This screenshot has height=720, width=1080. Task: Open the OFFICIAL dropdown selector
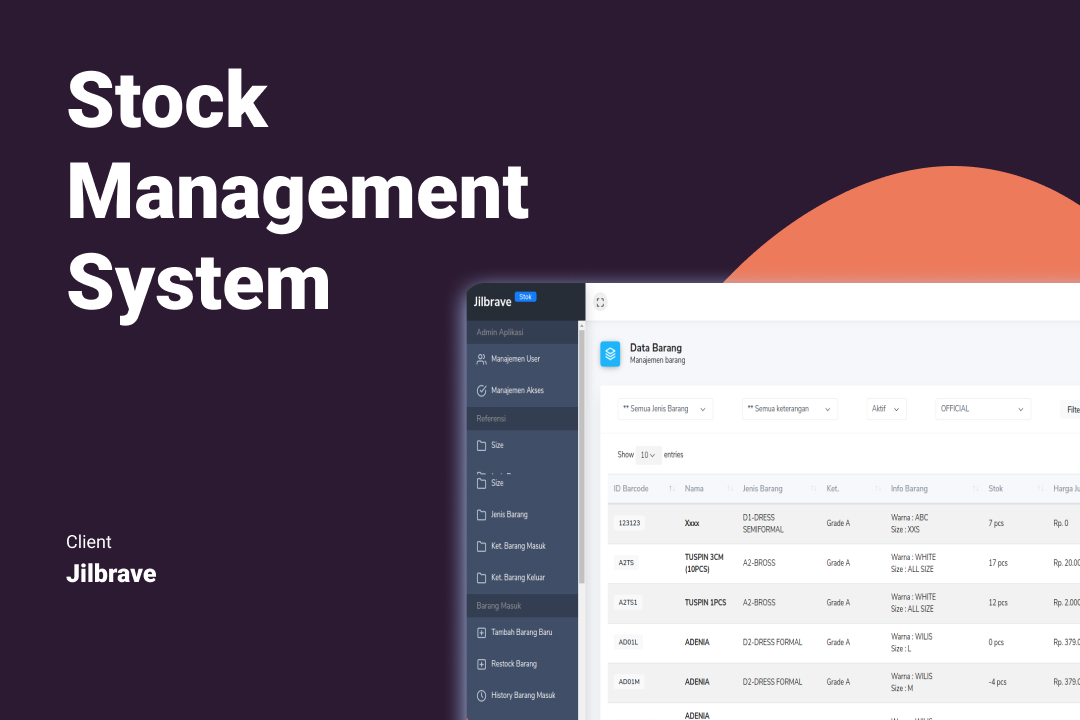click(983, 409)
